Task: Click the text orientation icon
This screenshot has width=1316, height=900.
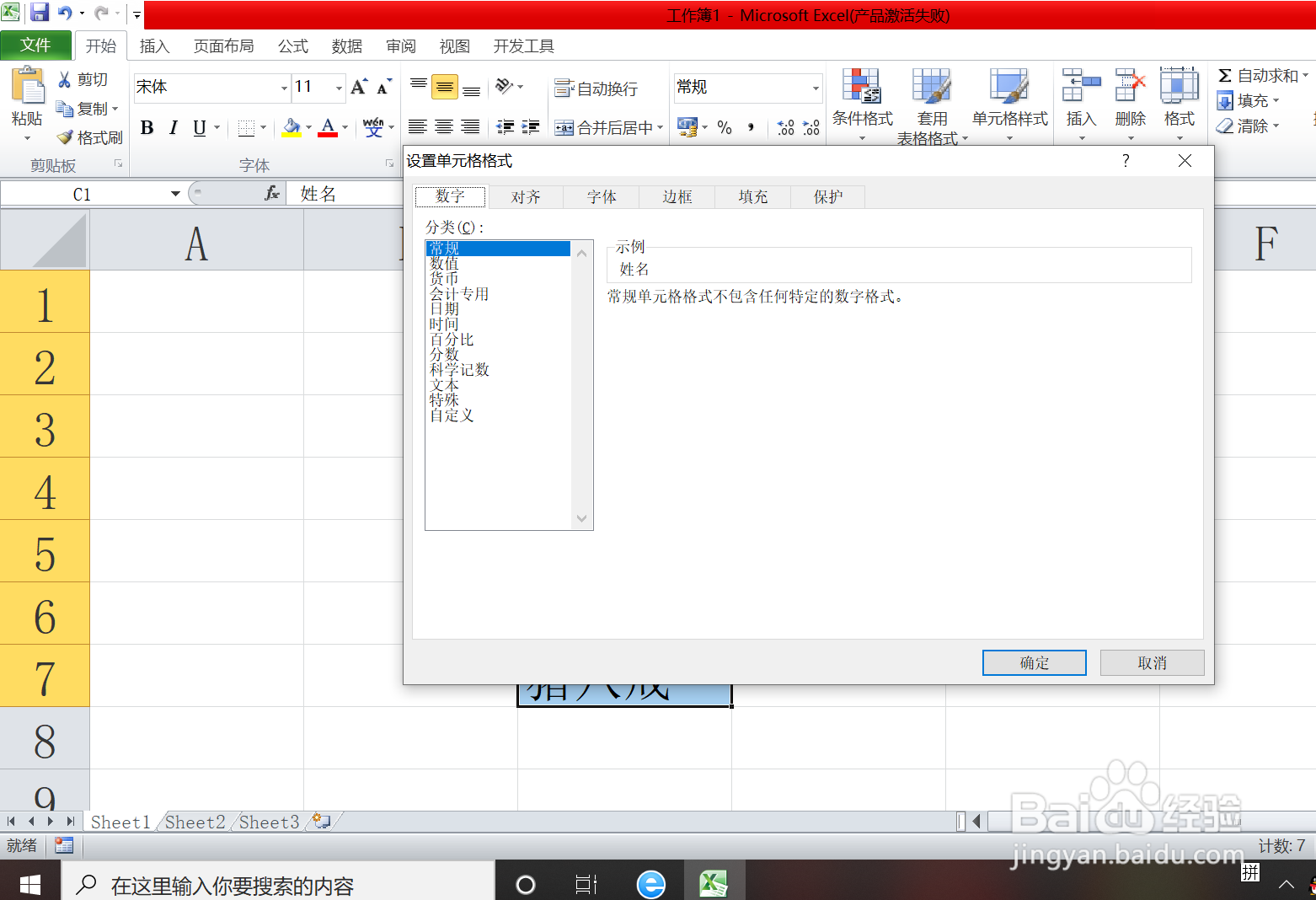Action: coord(504,86)
